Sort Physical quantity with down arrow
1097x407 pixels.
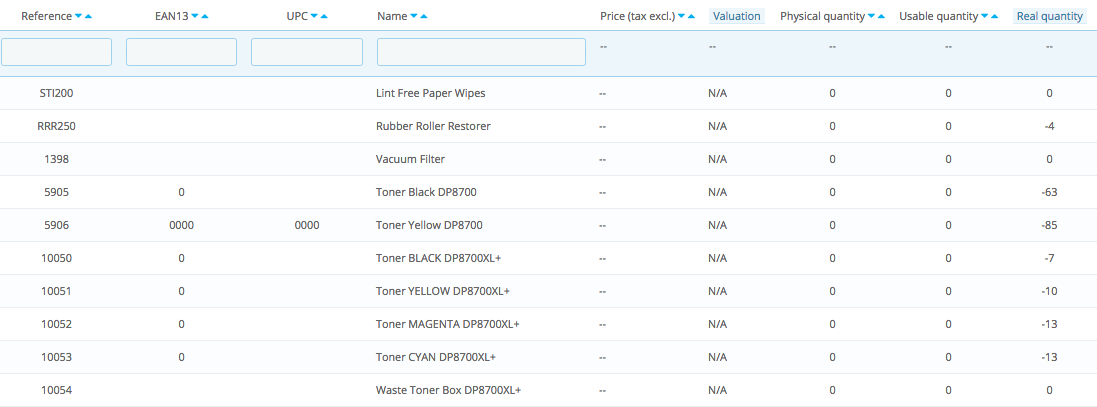pyautogui.click(x=872, y=16)
